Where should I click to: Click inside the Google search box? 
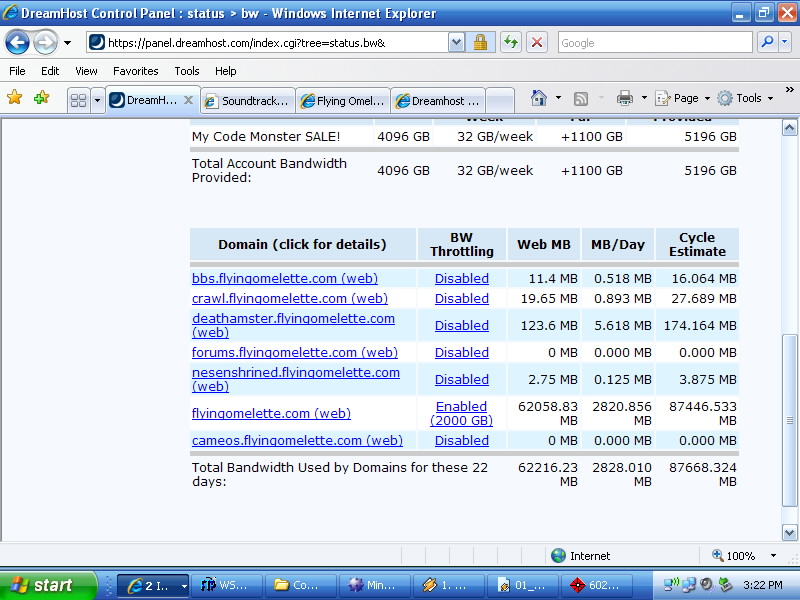pyautogui.click(x=655, y=43)
